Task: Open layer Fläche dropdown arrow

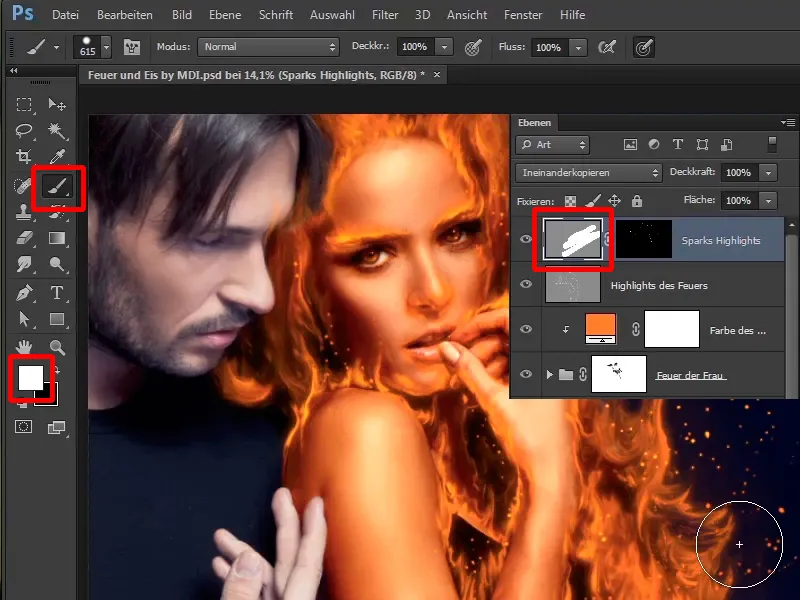Action: click(x=768, y=201)
